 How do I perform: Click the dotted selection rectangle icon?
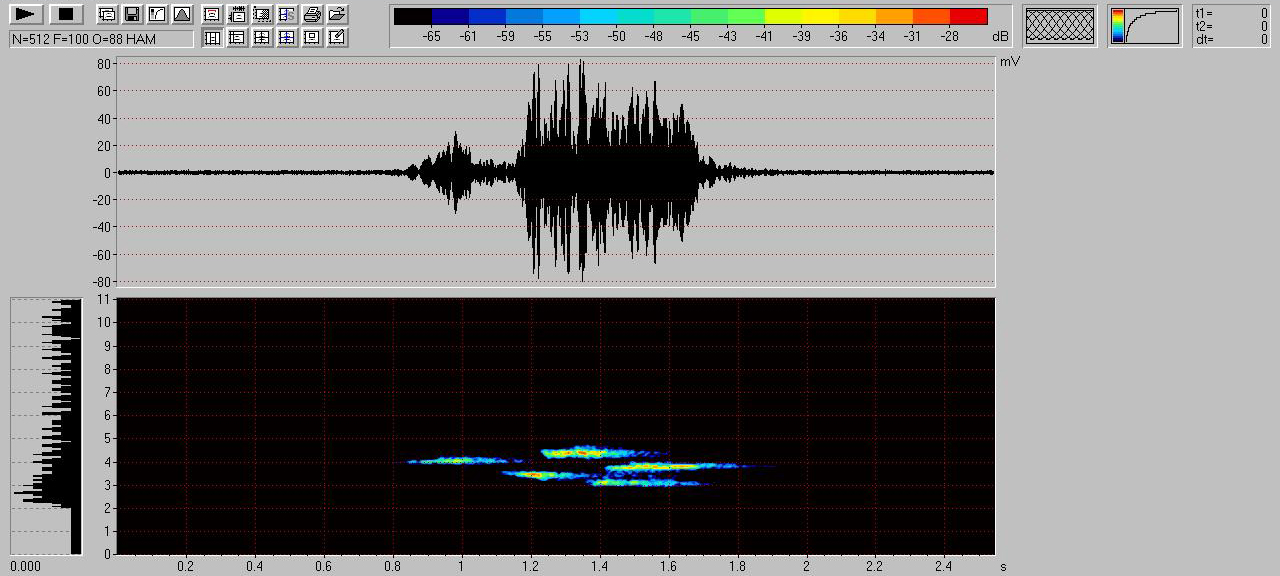(262, 14)
